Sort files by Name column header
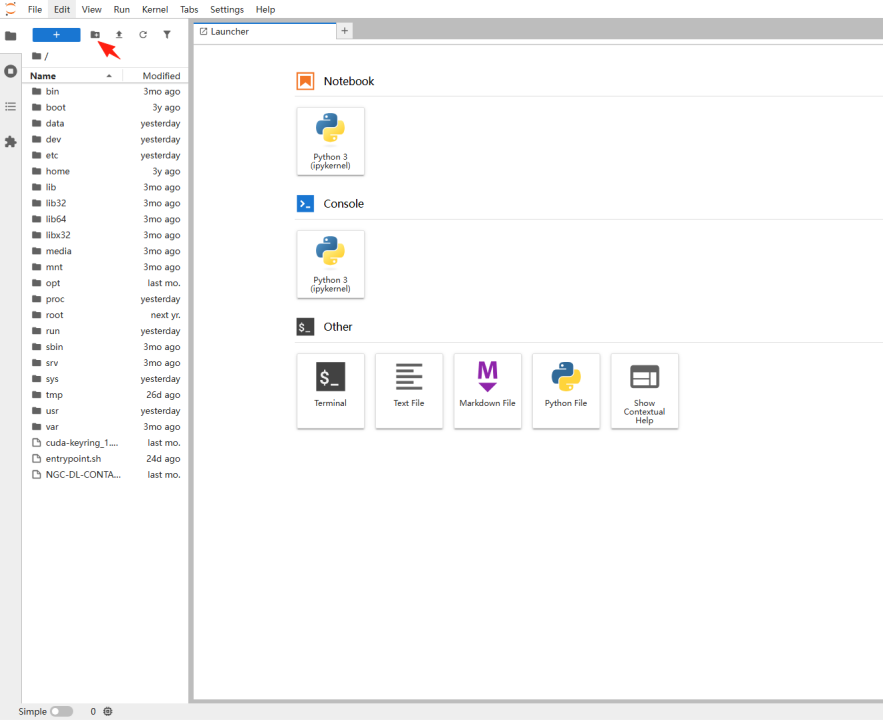This screenshot has width=883, height=720. [71, 75]
